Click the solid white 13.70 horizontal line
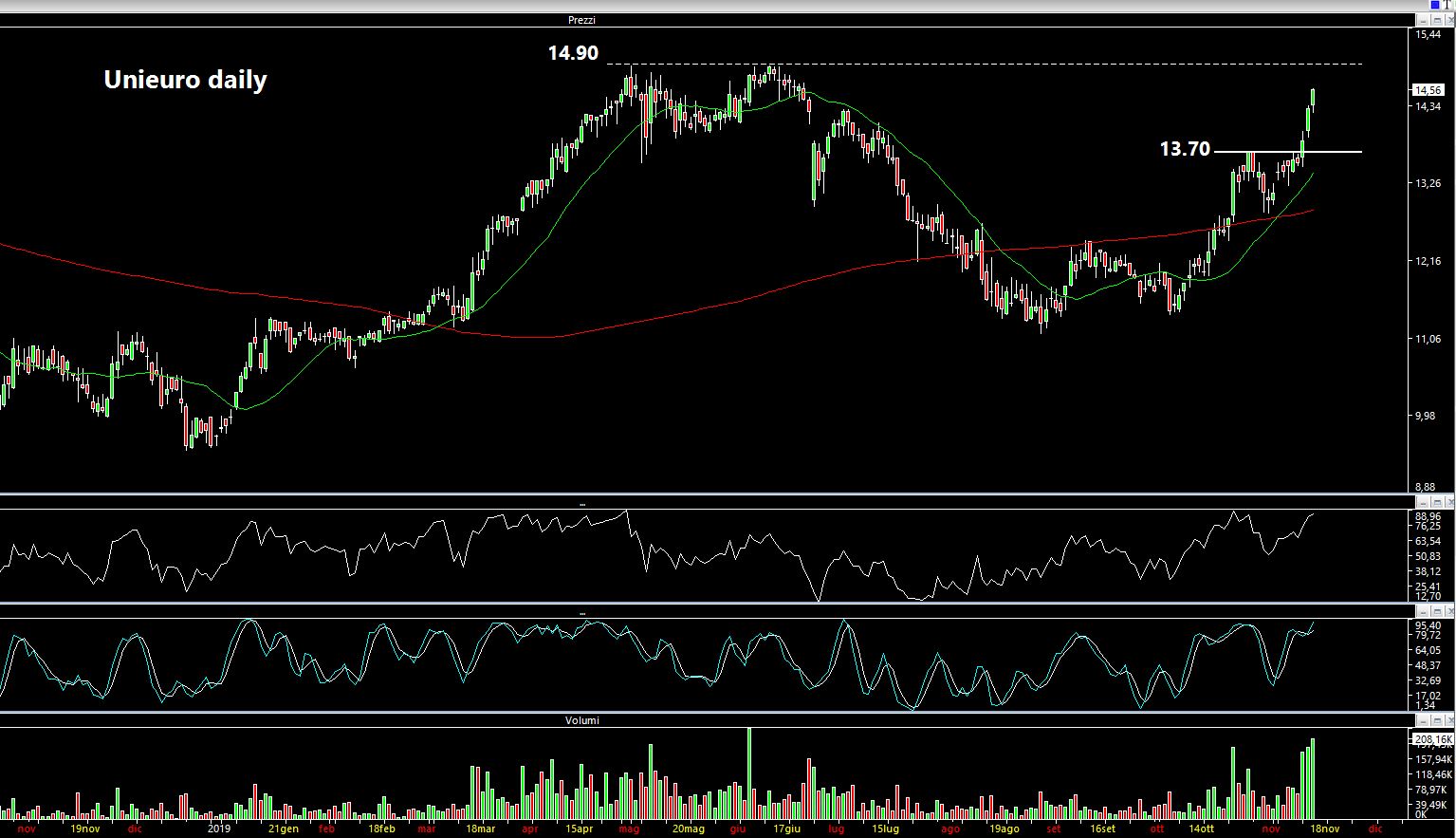The width and height of the screenshot is (1456, 838). [x=1288, y=152]
